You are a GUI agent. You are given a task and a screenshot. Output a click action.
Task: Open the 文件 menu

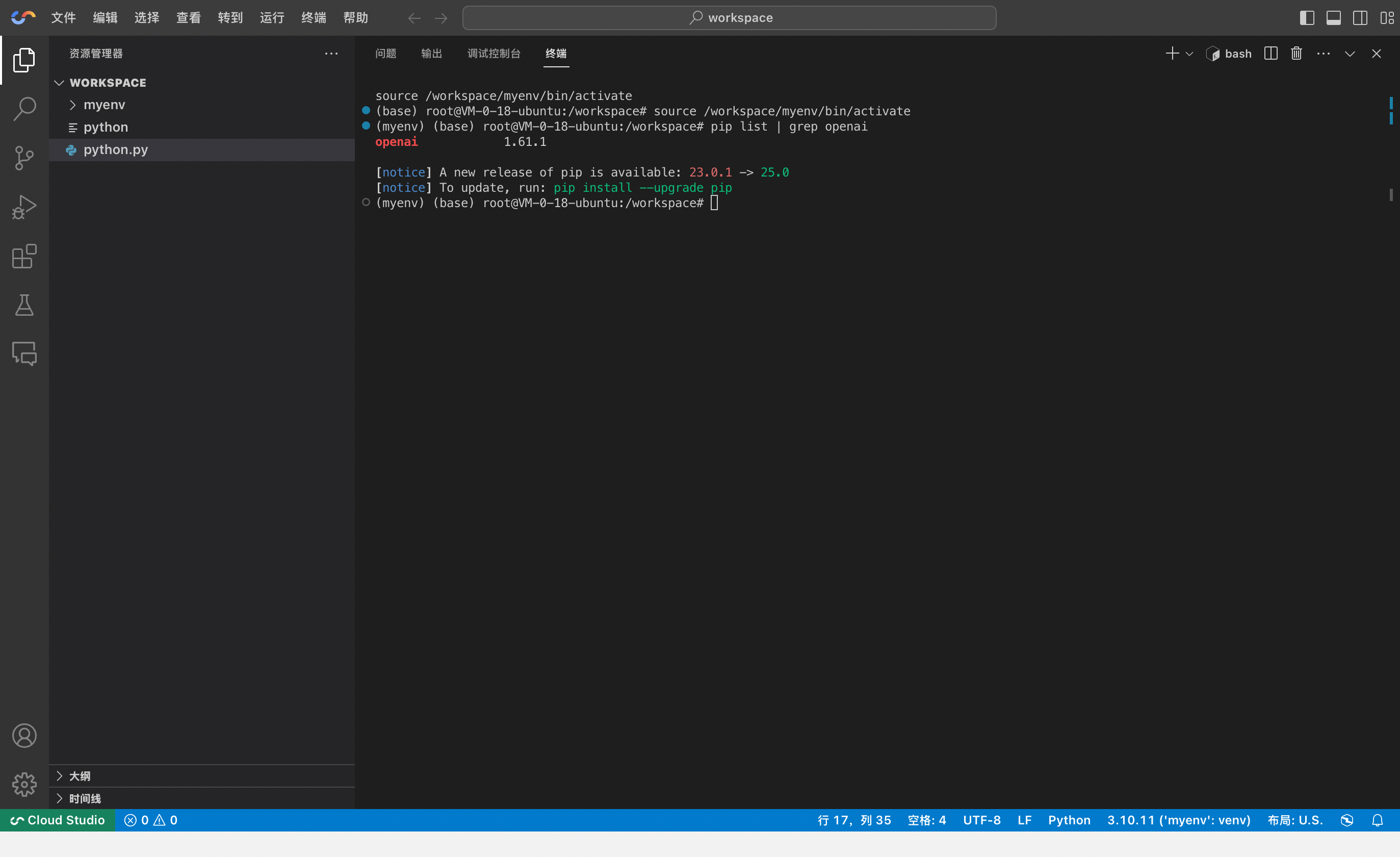coord(63,18)
